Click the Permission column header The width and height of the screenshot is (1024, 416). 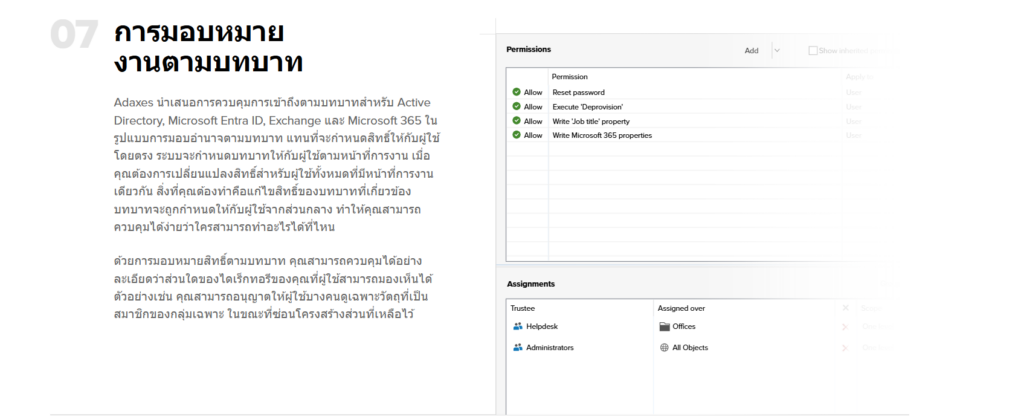click(570, 76)
